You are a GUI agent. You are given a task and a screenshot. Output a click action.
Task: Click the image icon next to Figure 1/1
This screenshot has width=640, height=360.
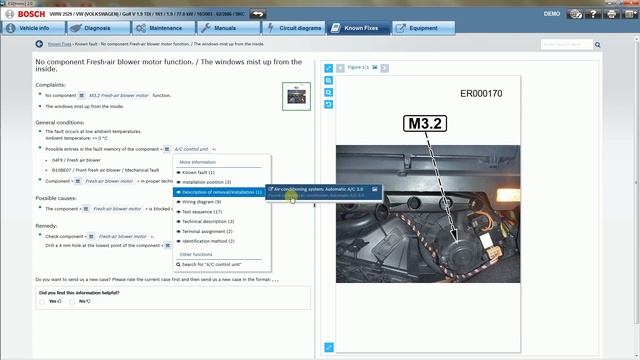[x=375, y=67]
